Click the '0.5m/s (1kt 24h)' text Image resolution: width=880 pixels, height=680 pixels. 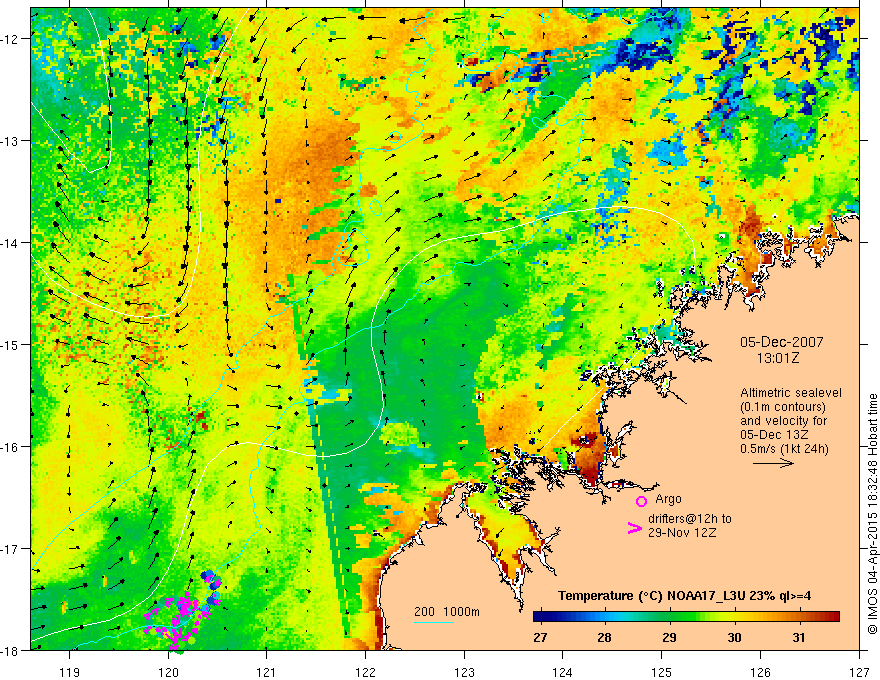click(x=784, y=449)
